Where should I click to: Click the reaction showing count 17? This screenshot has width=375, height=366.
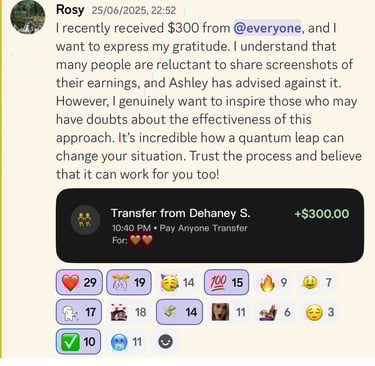(x=79, y=312)
